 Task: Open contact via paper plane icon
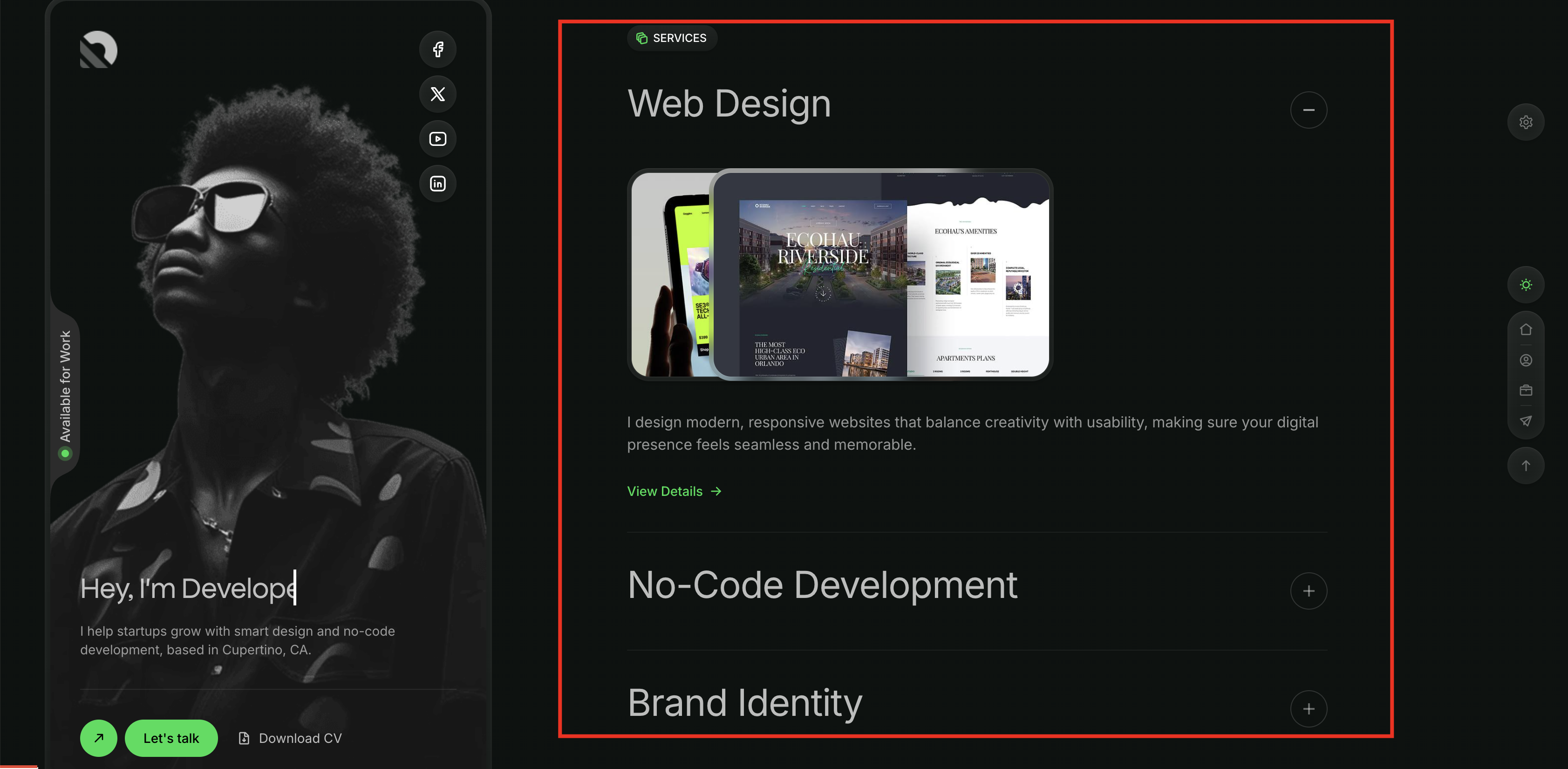(1526, 421)
